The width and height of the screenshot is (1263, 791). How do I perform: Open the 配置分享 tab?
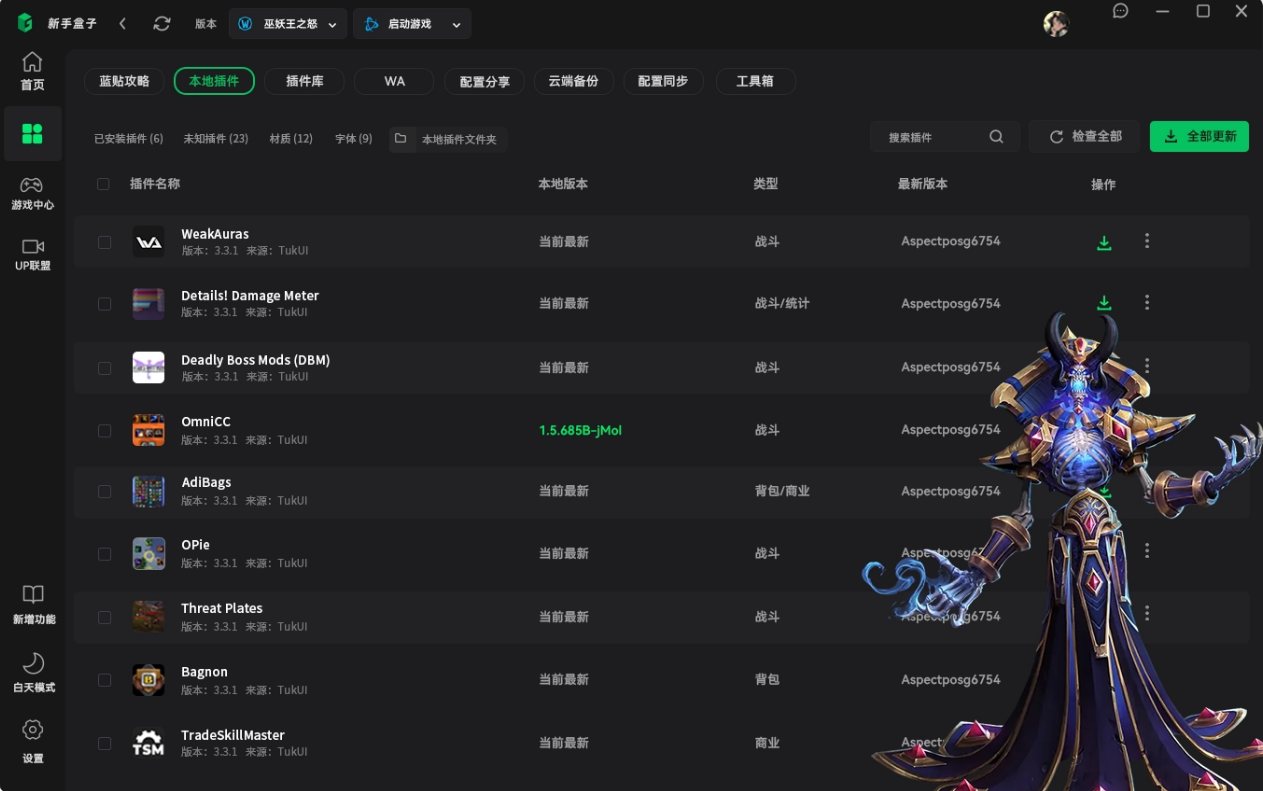(x=484, y=81)
